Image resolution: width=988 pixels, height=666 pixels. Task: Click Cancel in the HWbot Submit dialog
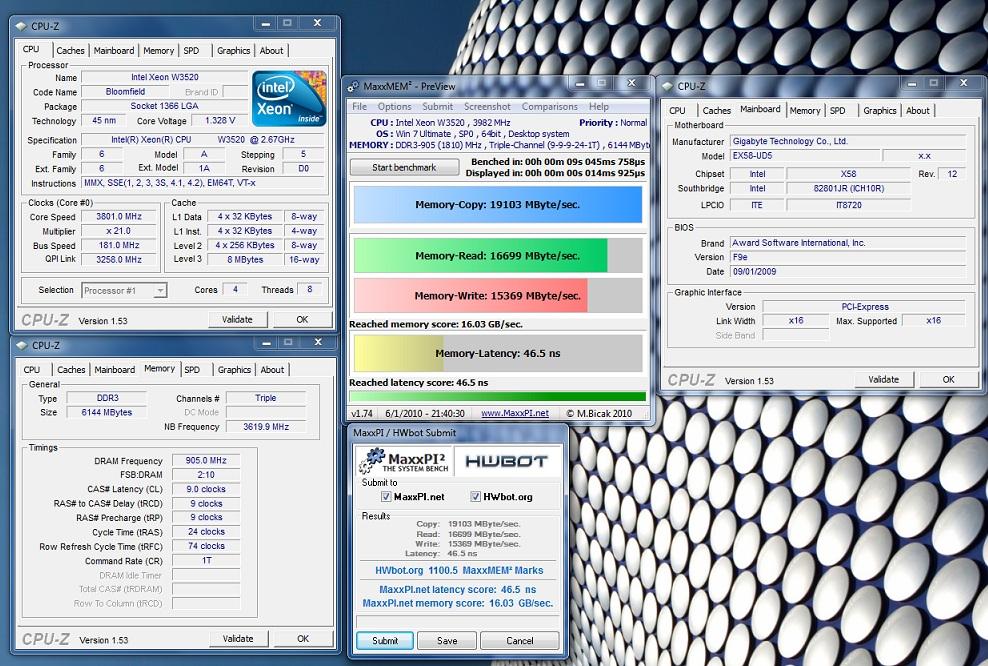[520, 641]
